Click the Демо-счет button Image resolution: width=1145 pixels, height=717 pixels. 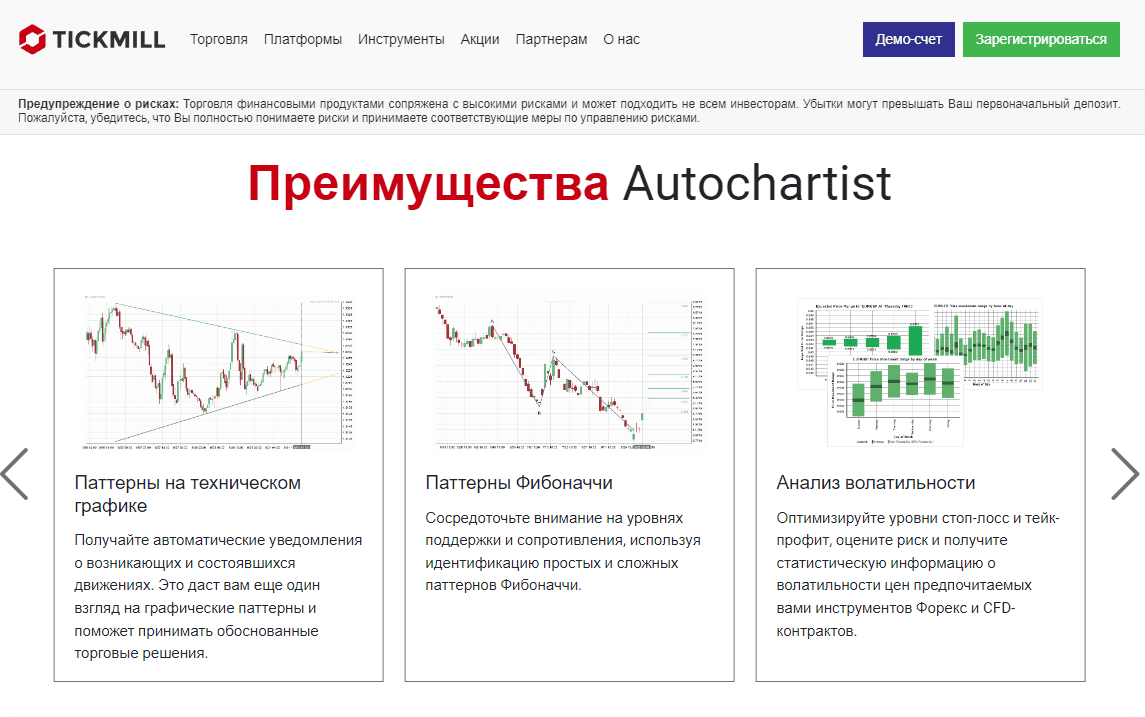click(x=908, y=39)
